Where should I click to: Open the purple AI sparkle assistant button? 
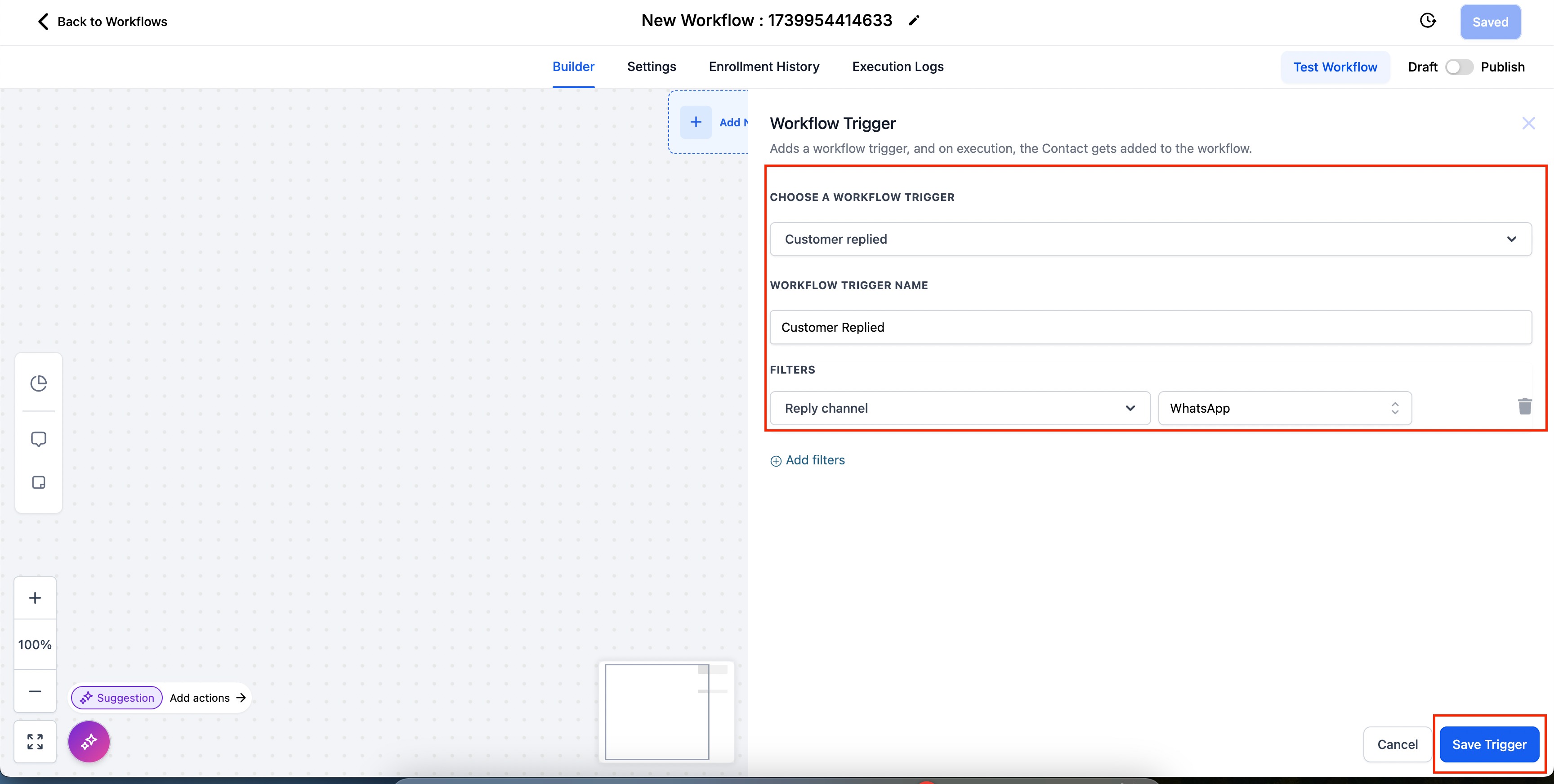click(89, 741)
